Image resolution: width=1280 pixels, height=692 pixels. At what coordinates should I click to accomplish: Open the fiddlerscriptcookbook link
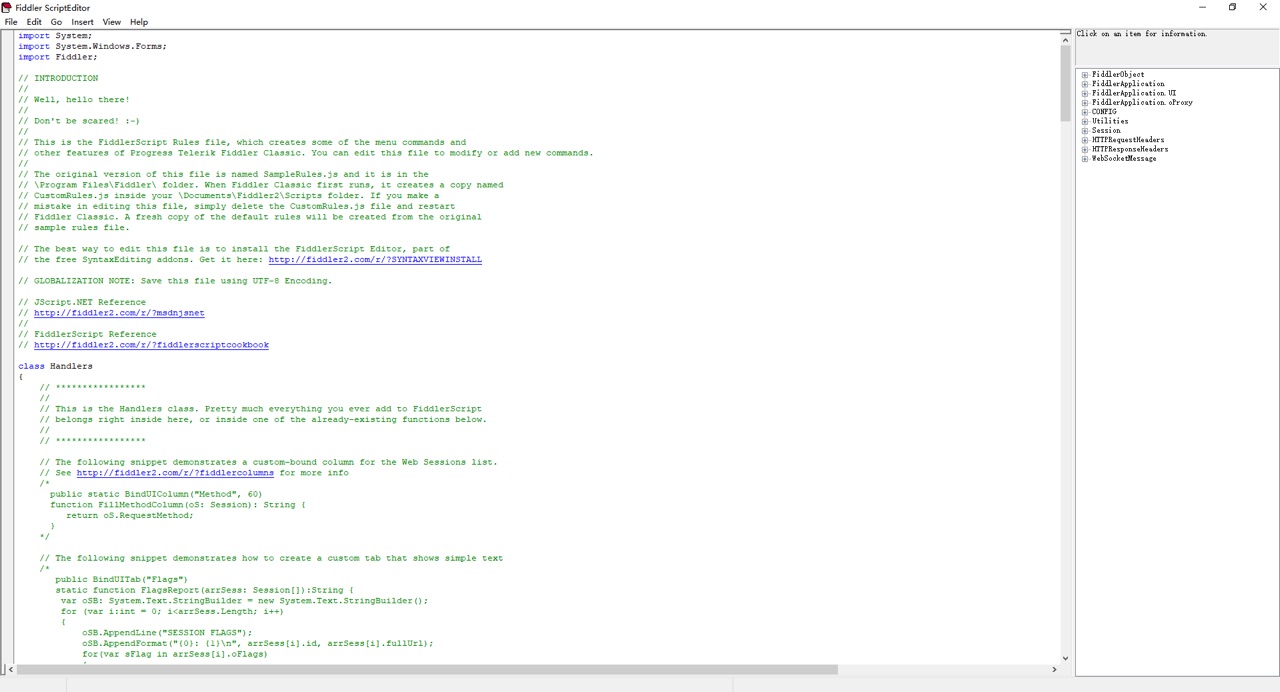[151, 345]
